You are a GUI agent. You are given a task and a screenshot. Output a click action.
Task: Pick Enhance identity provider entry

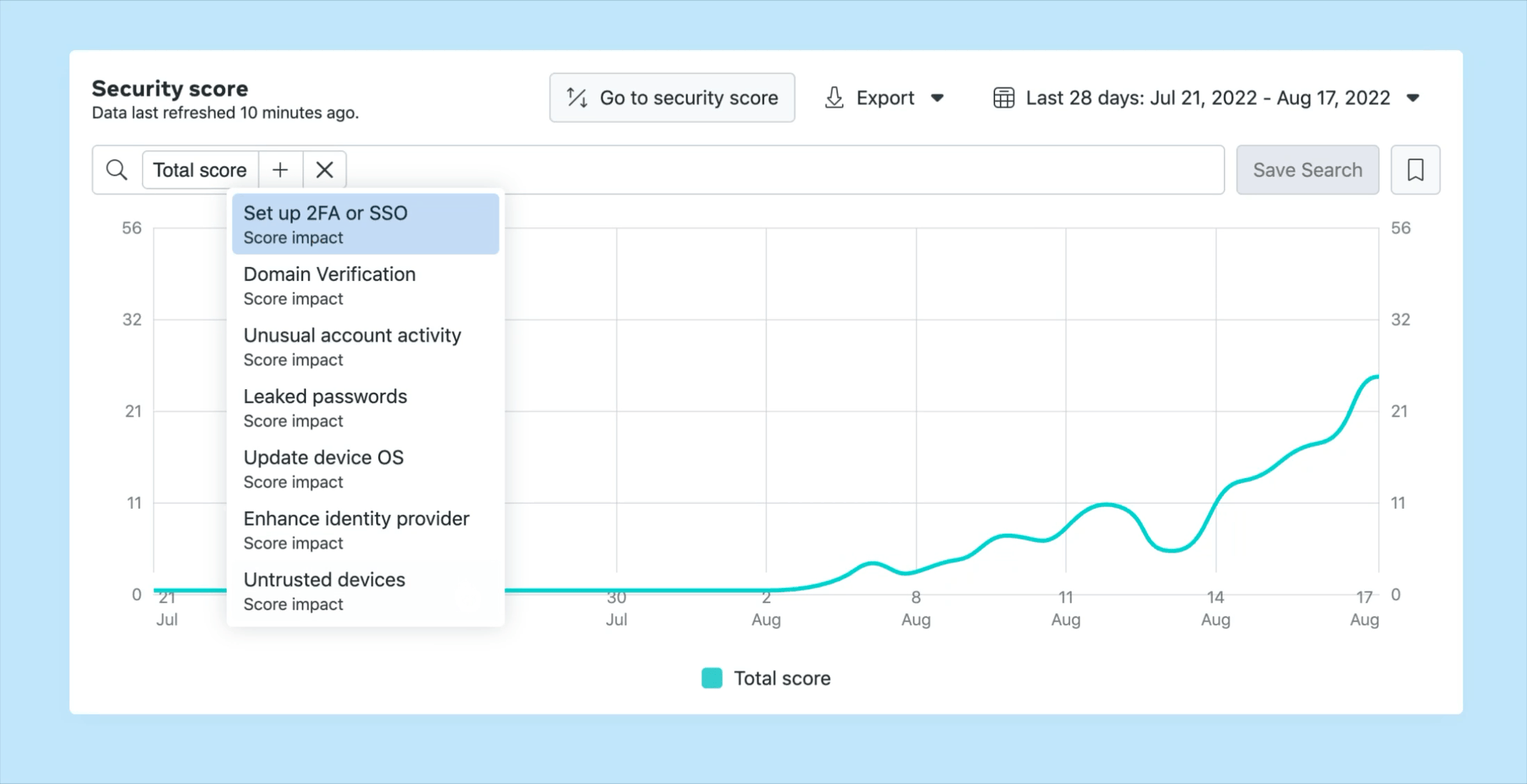(365, 530)
